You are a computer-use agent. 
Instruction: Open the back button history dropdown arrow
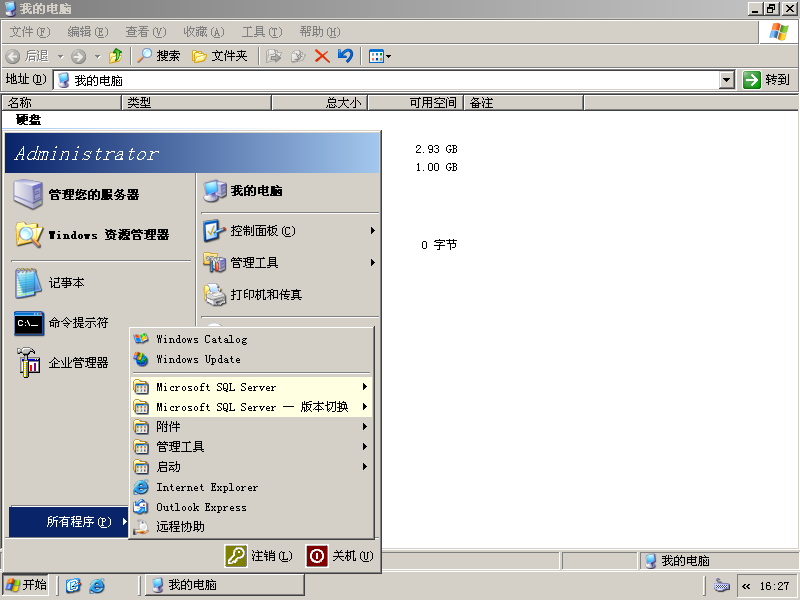click(x=61, y=56)
